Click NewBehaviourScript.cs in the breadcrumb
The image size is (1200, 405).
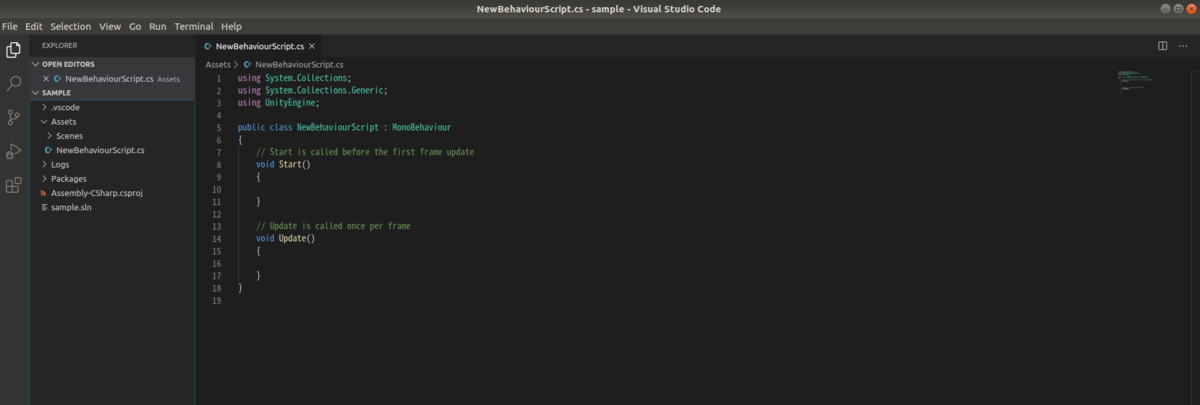[299, 64]
